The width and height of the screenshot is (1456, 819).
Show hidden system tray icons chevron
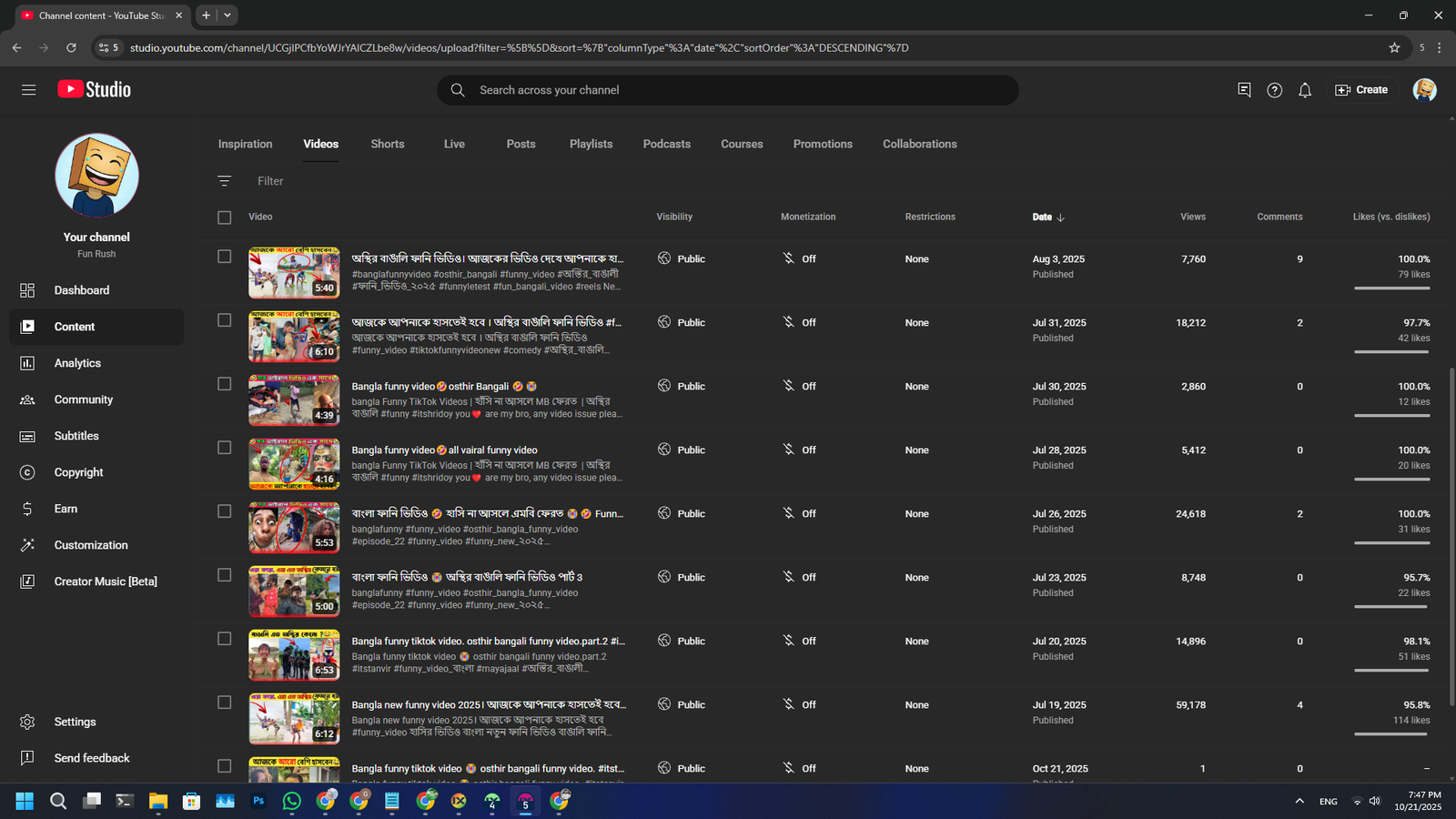[1299, 801]
